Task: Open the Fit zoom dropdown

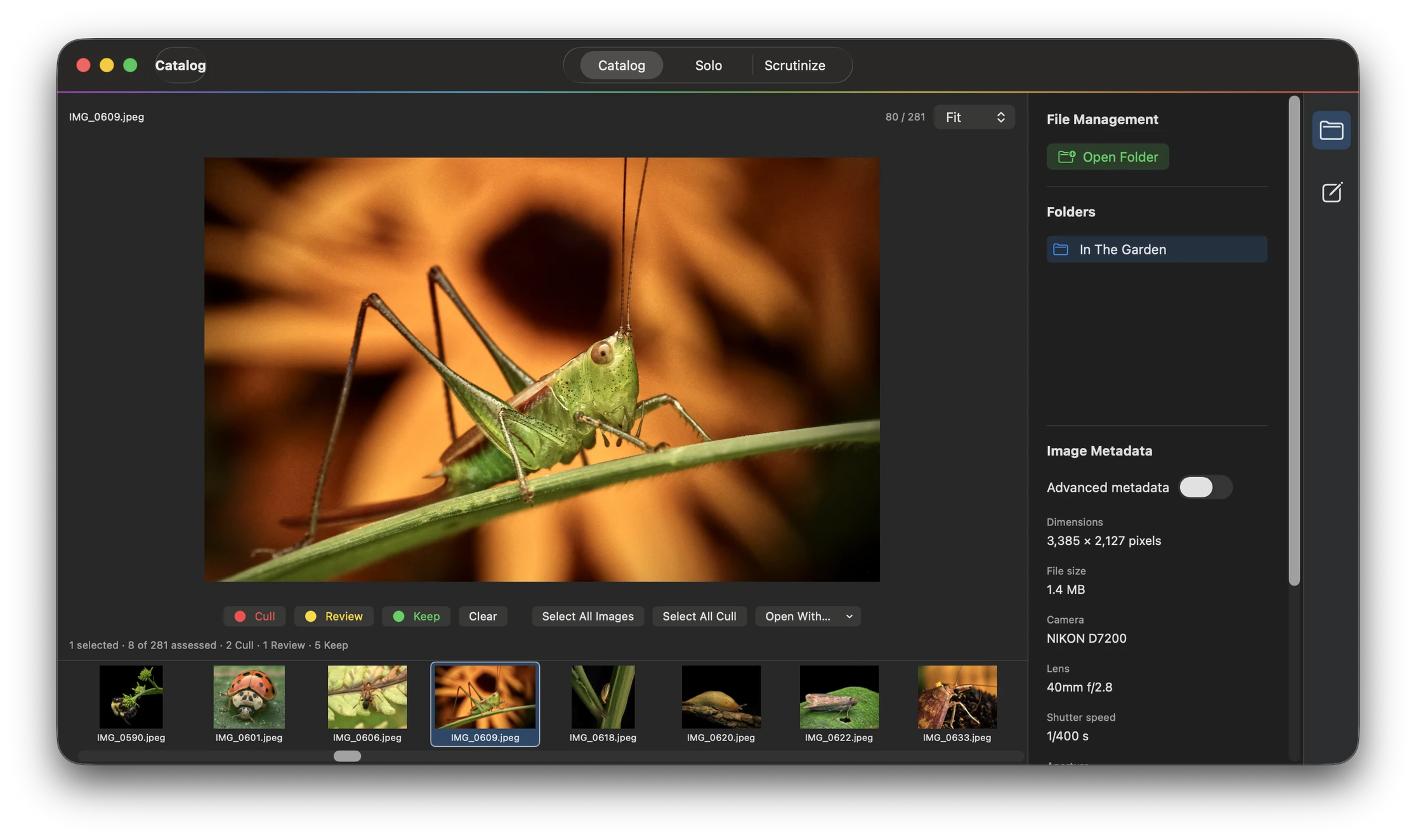Action: (x=974, y=117)
